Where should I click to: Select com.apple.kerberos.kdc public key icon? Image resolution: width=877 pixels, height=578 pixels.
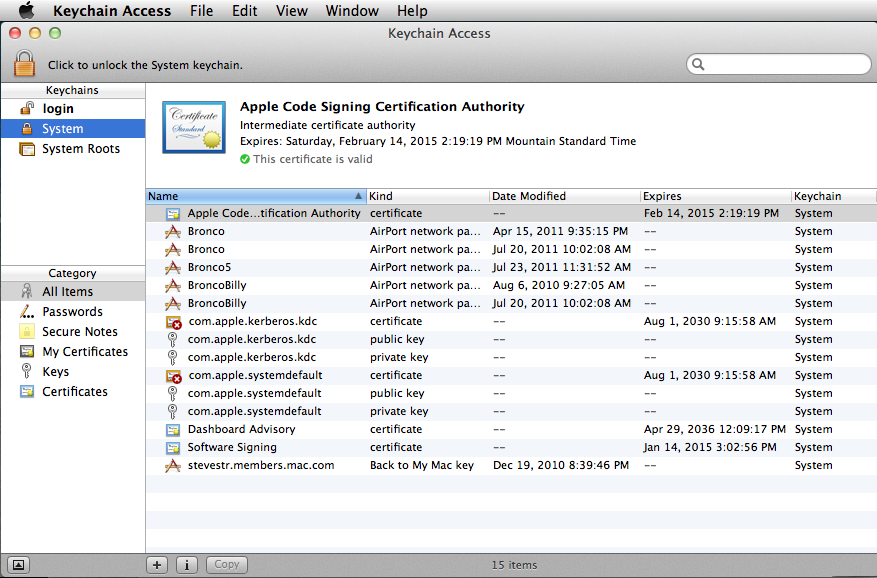173,340
